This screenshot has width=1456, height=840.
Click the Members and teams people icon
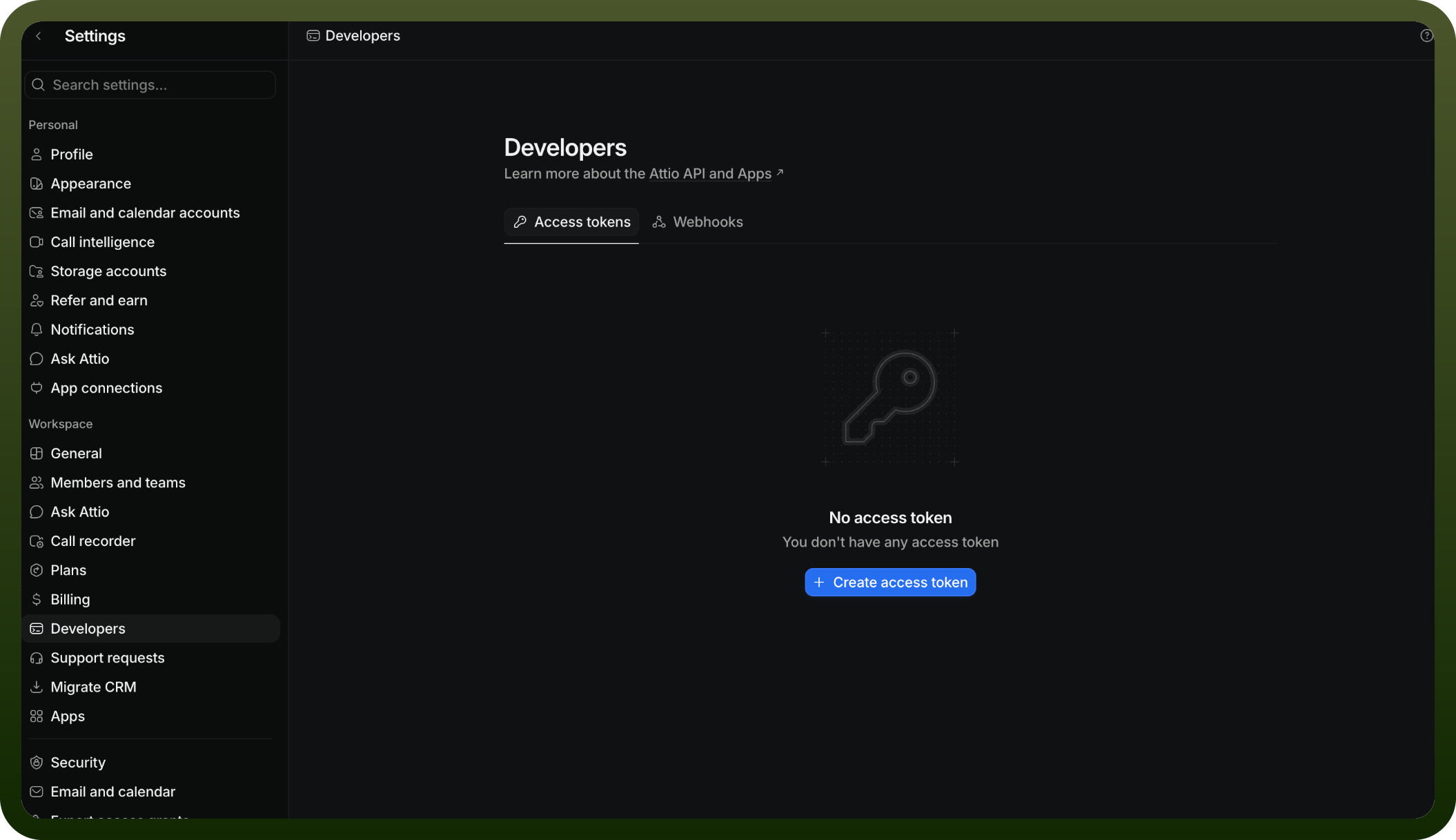[x=37, y=482]
